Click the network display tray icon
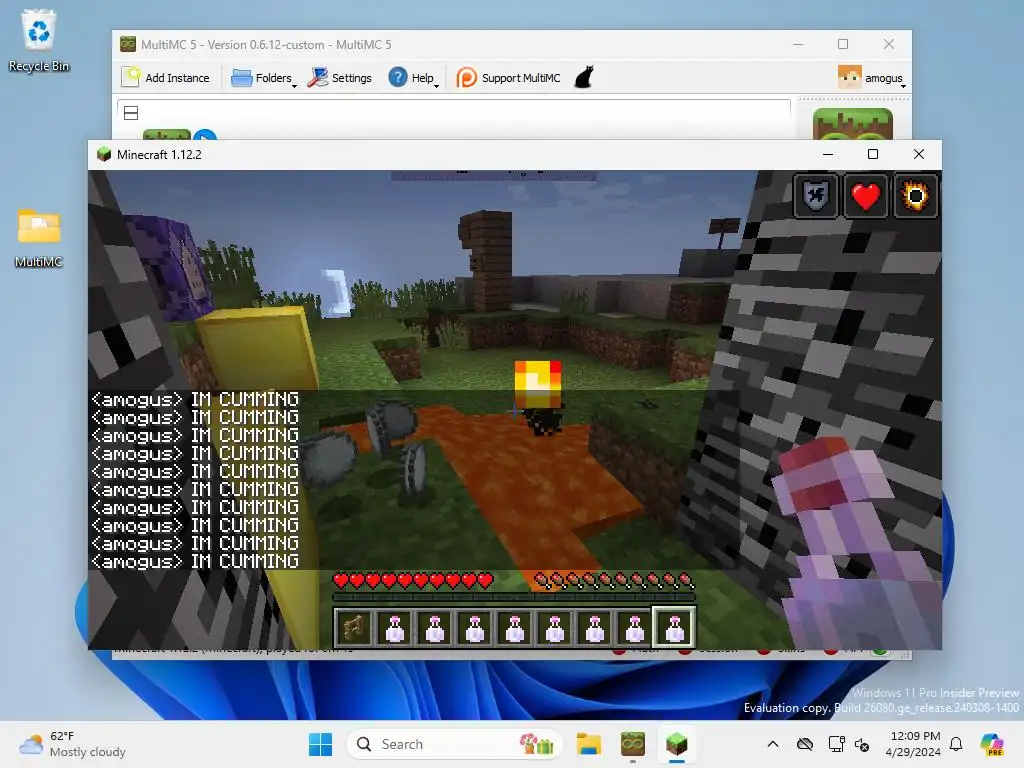This screenshot has height=768, width=1024. [x=837, y=744]
